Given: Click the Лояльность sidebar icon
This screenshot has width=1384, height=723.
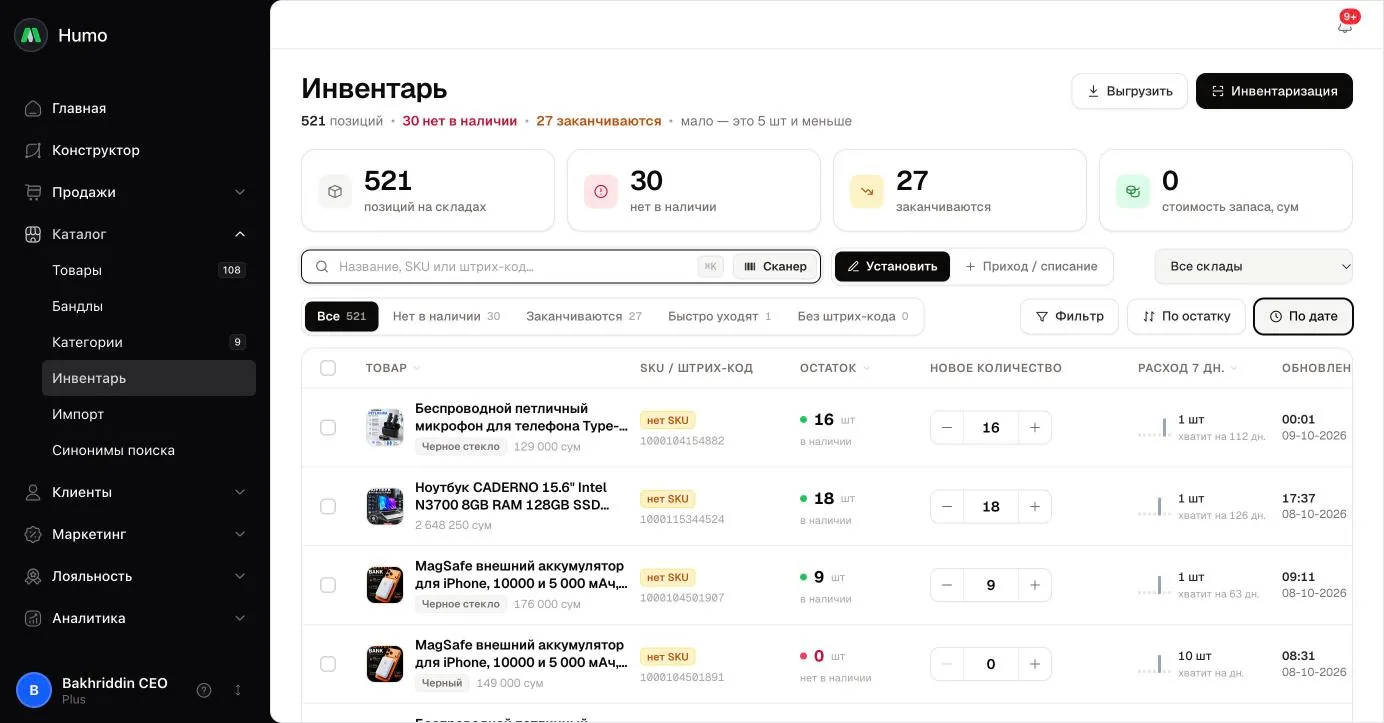Looking at the screenshot, I should click(x=33, y=576).
